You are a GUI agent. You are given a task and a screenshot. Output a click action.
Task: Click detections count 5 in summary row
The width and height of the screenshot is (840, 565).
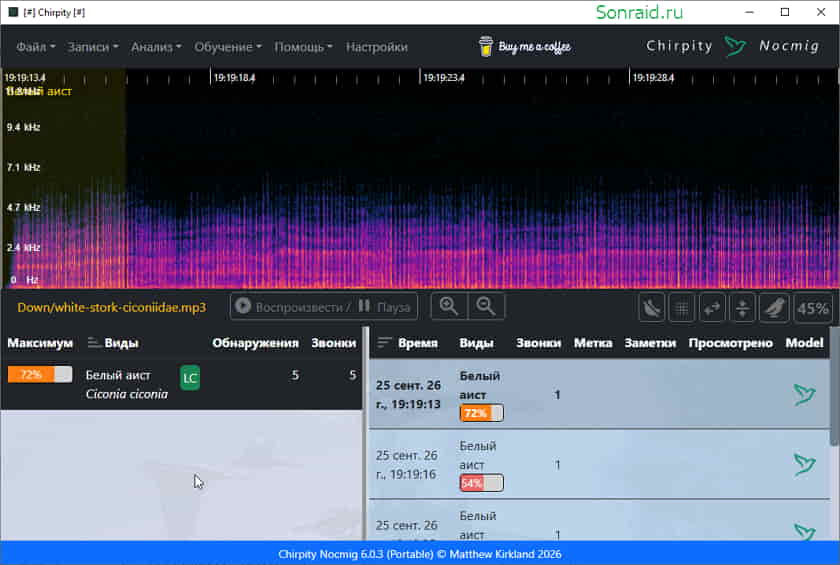pyautogui.click(x=295, y=375)
